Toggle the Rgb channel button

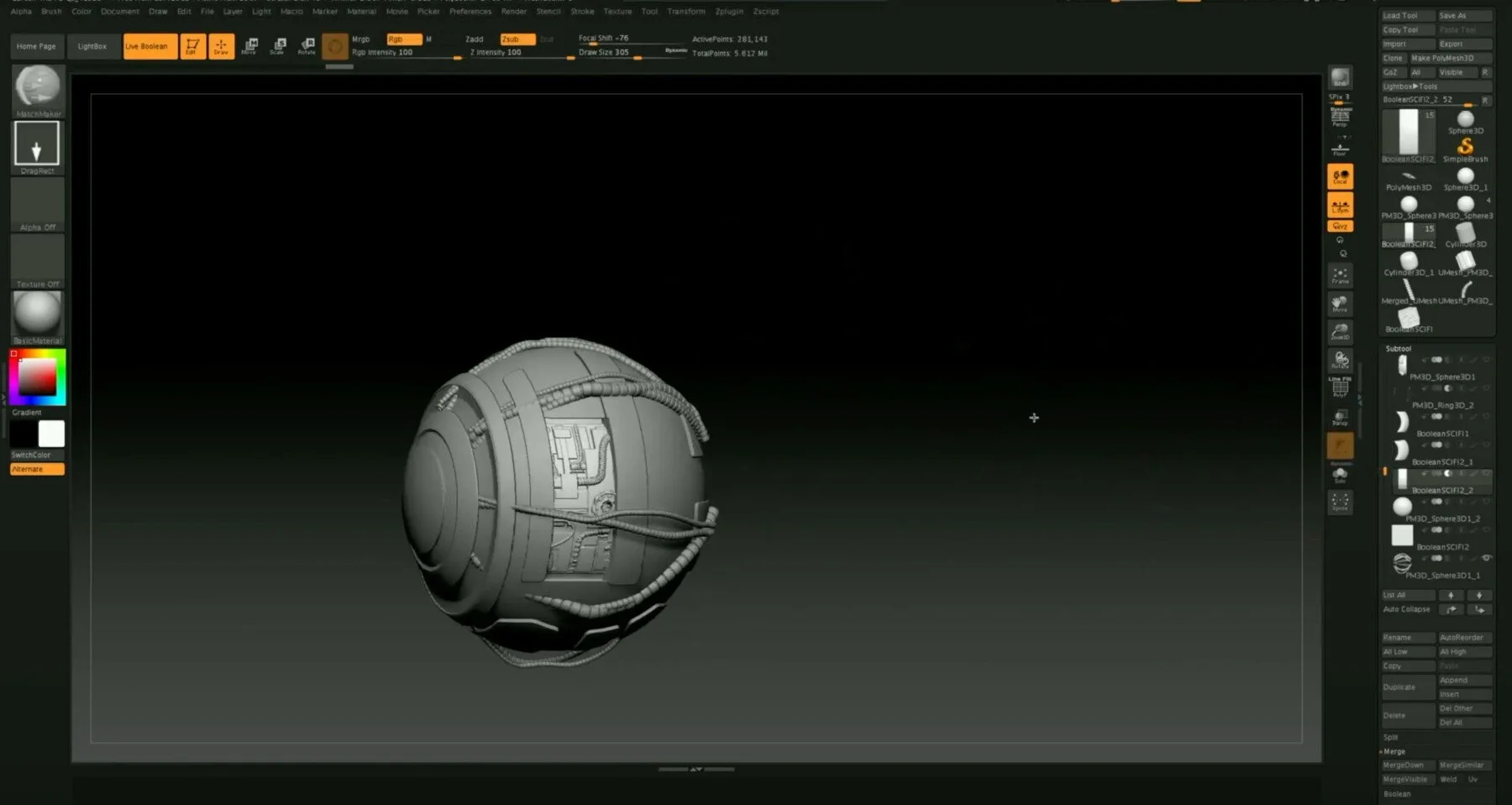tap(404, 39)
